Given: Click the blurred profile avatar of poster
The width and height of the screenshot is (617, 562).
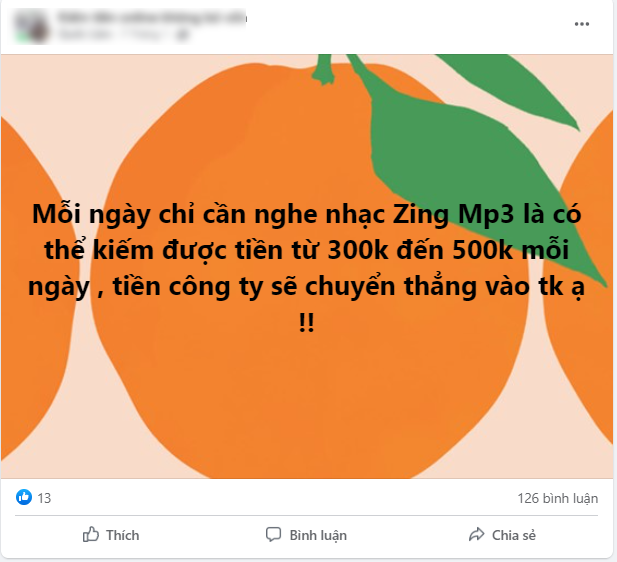Looking at the screenshot, I should point(31,26).
